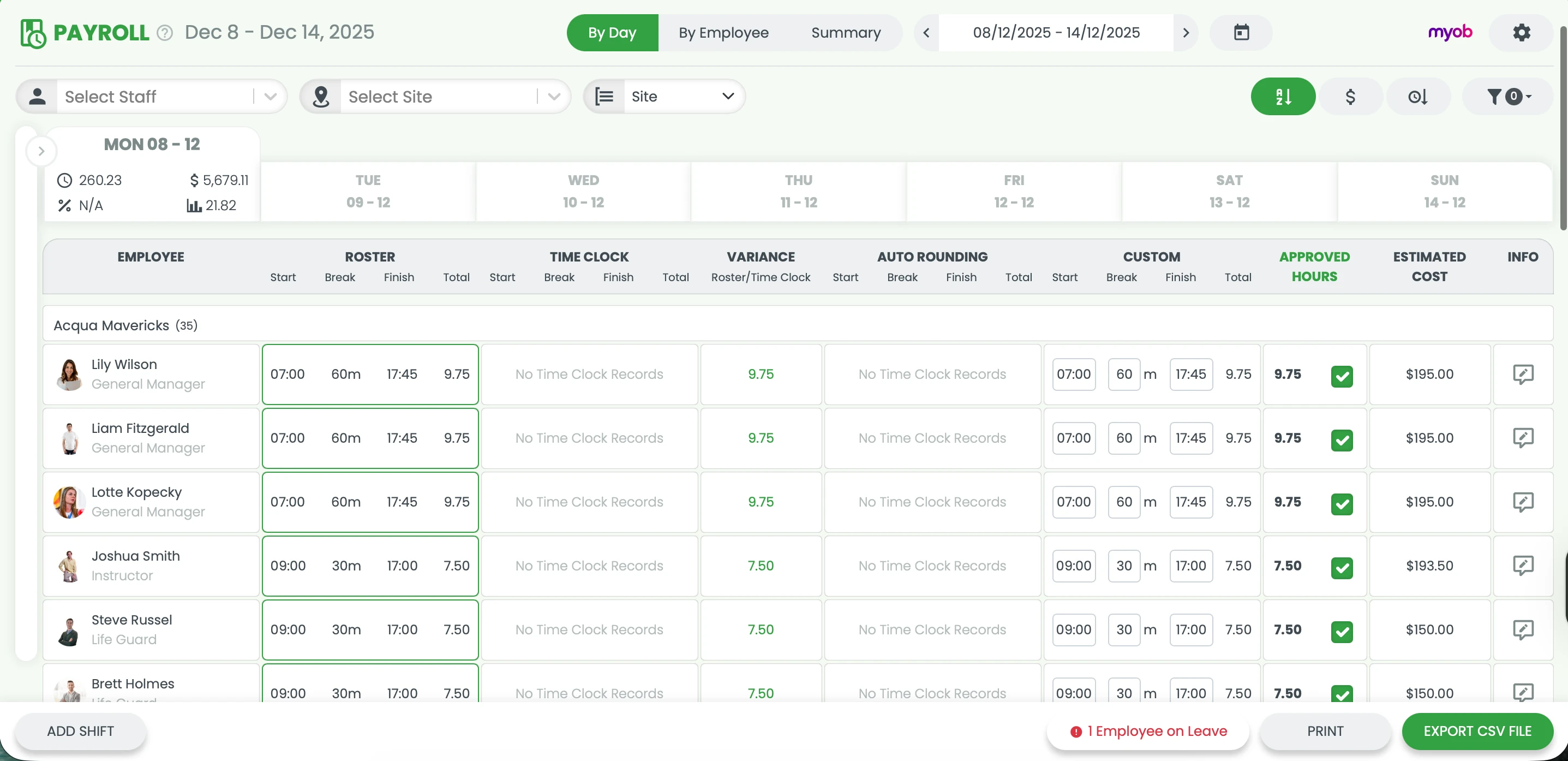Open the calendar date picker icon

pyautogui.click(x=1241, y=32)
